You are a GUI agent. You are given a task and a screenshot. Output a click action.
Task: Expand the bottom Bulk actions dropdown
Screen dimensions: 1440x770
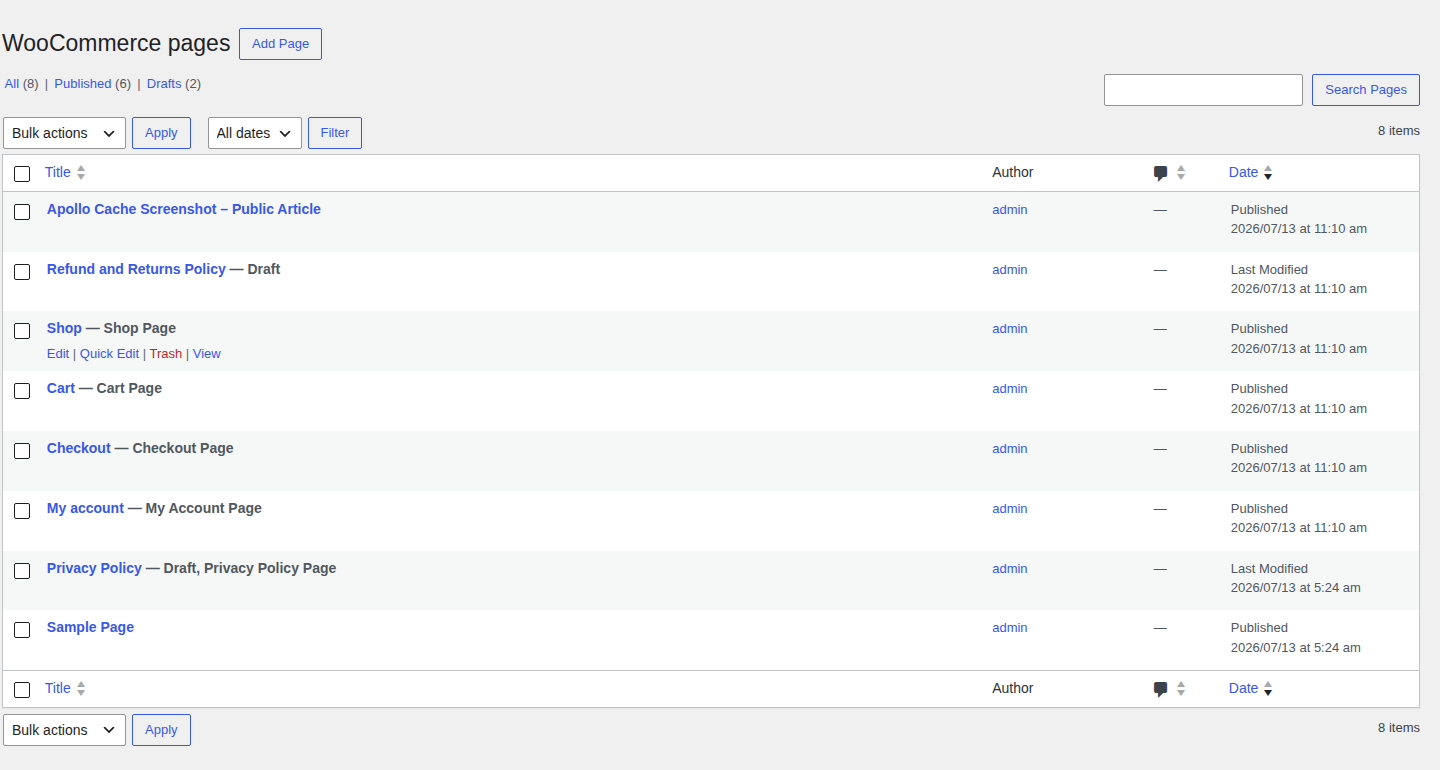(x=65, y=730)
